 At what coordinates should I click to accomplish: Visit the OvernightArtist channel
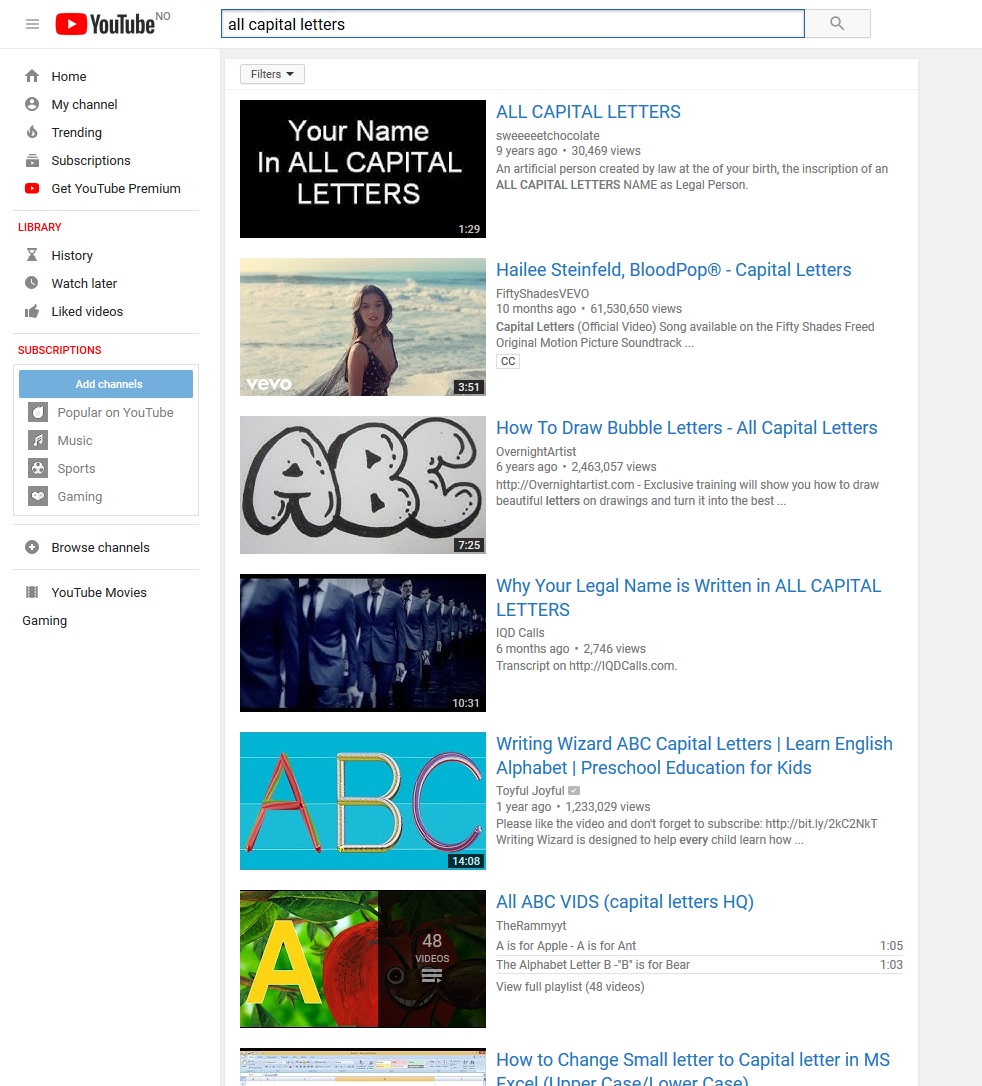[535, 452]
